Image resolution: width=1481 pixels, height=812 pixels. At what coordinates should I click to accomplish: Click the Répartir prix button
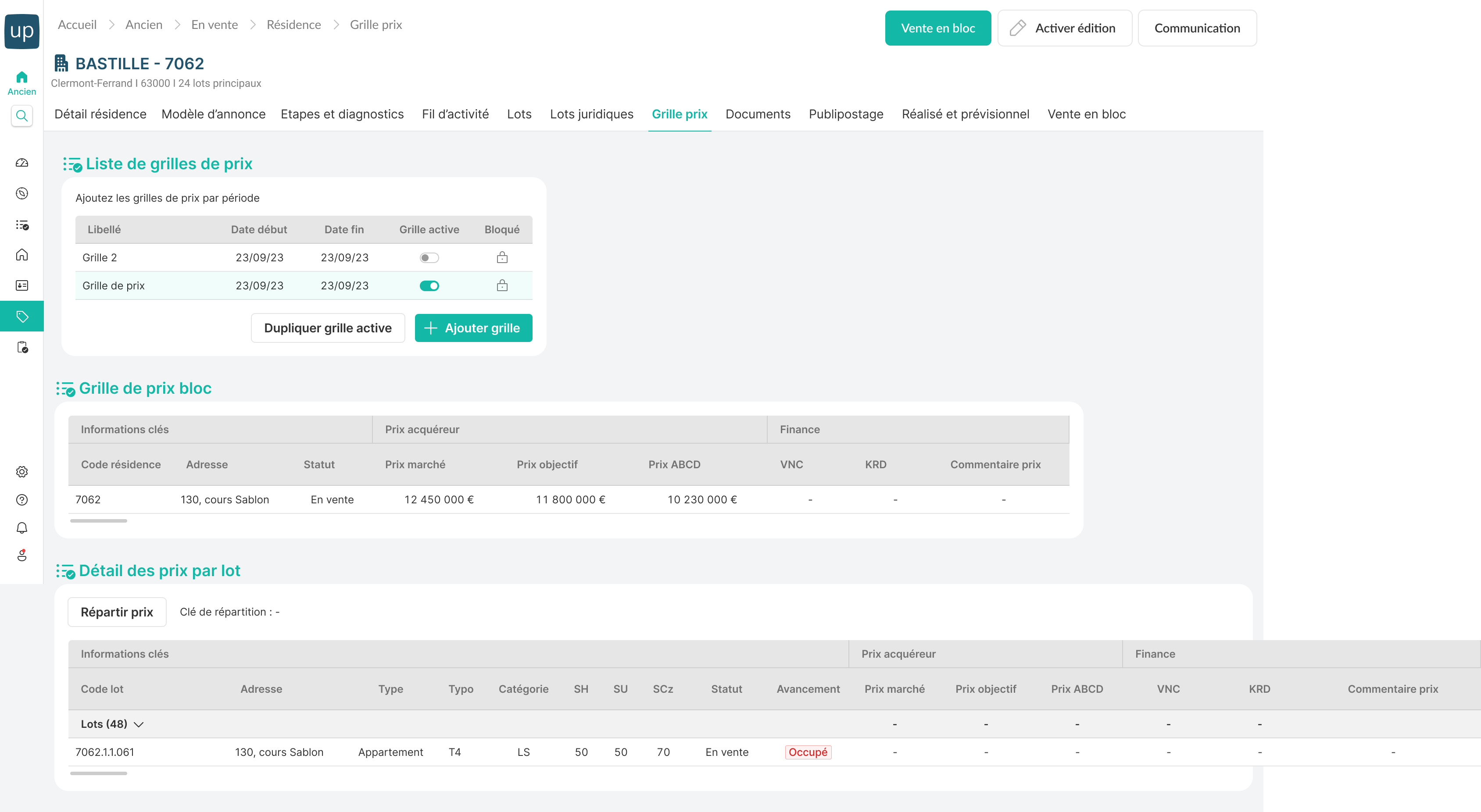pos(117,612)
